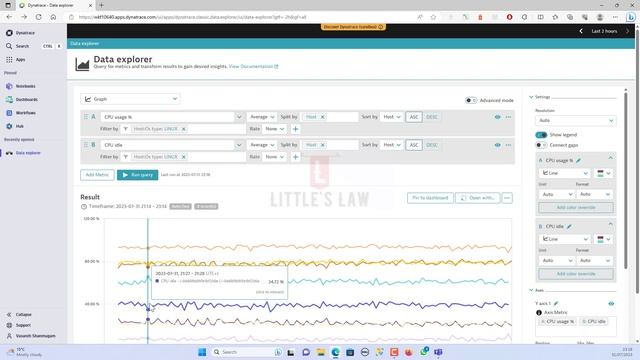Open color palette for CPU idle
This screenshot has height=360, width=640.
[x=604, y=239]
